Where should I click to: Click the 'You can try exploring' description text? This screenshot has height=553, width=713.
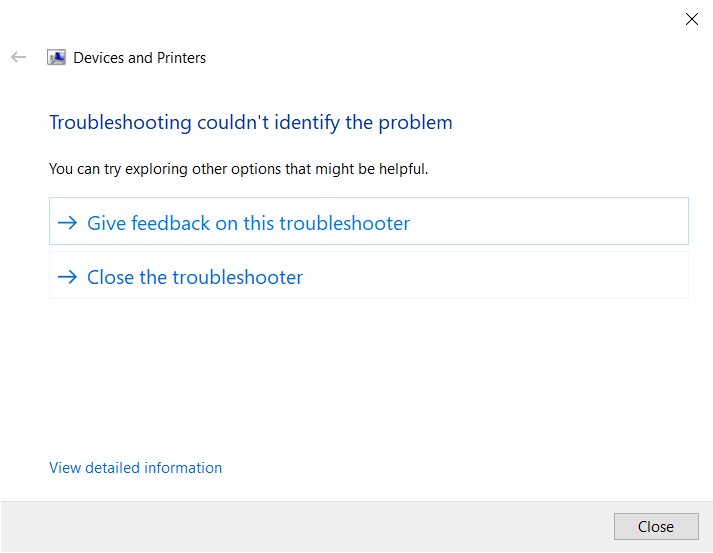coord(239,169)
